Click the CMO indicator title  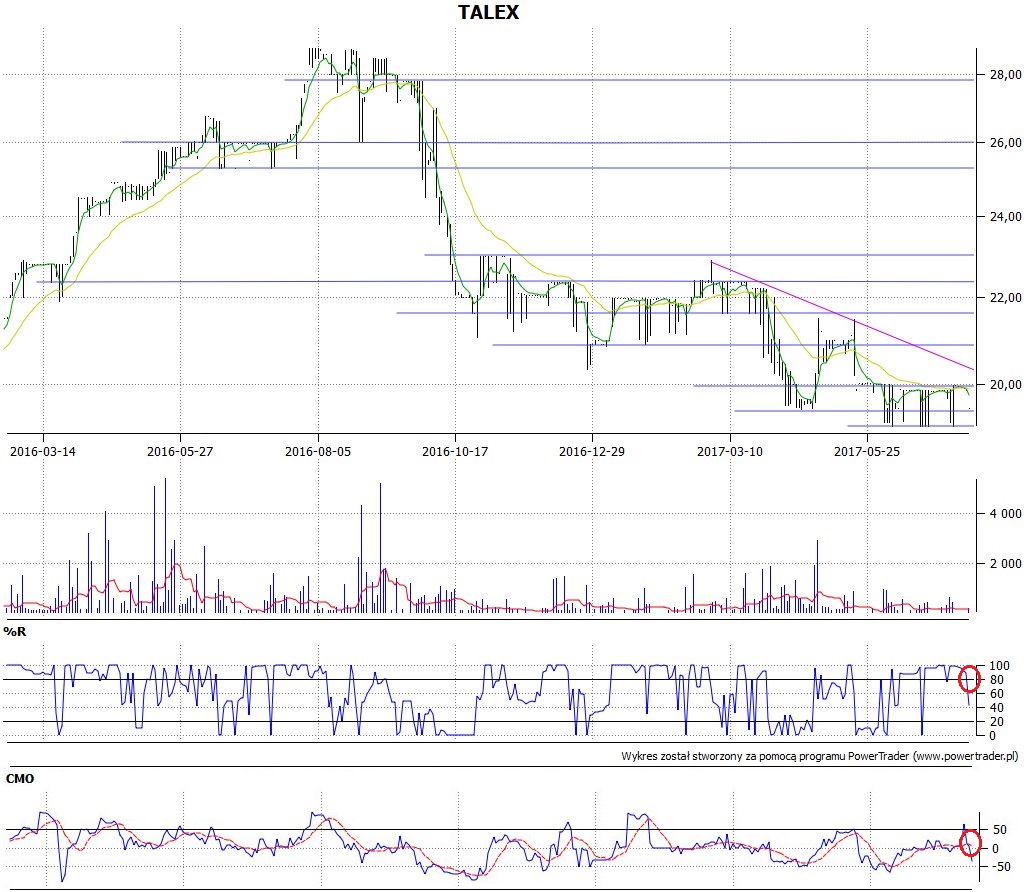click(20, 779)
